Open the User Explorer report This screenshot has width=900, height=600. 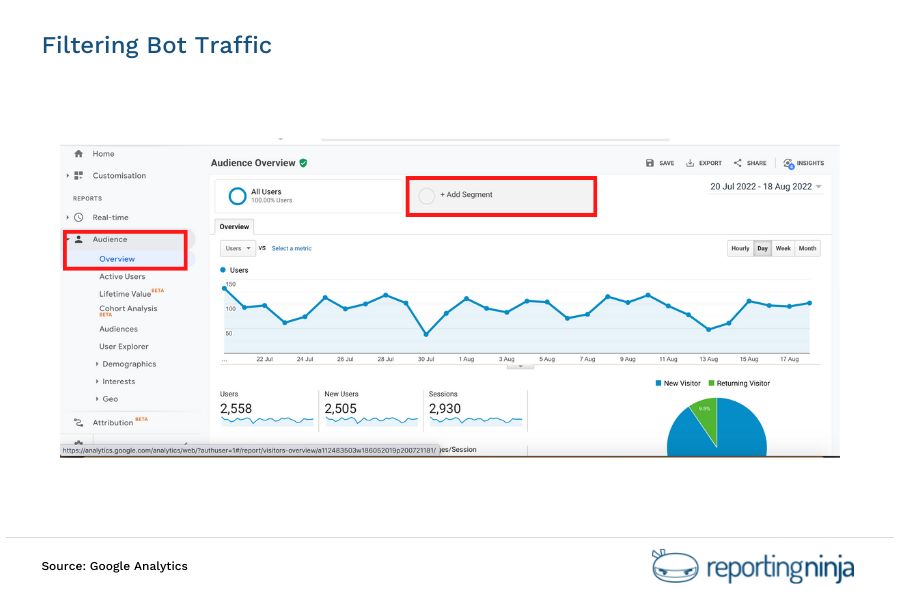click(x=124, y=347)
